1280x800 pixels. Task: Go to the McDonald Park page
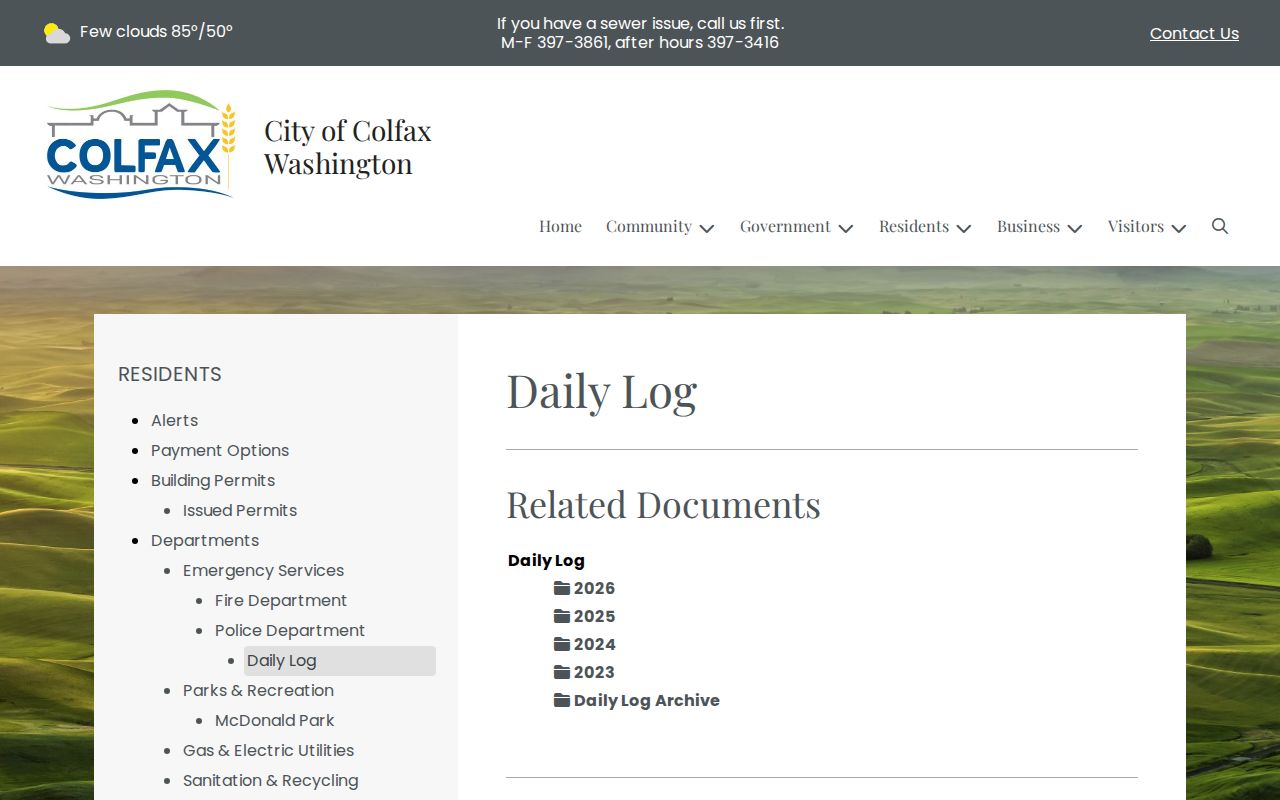274,720
